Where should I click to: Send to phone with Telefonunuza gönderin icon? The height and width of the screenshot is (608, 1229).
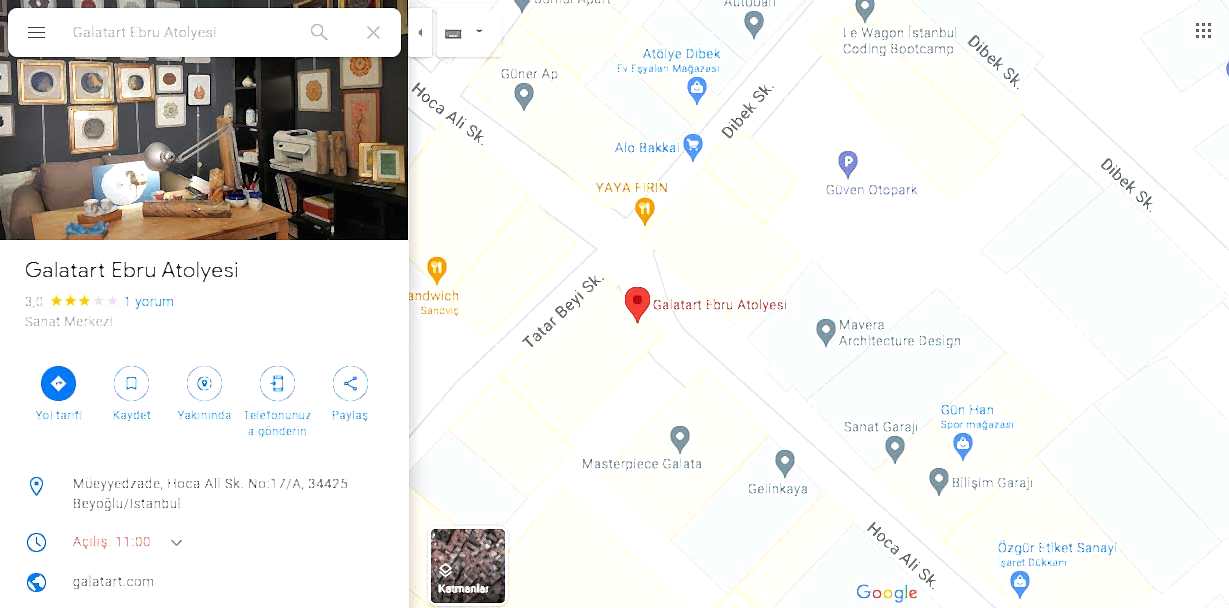pos(277,384)
